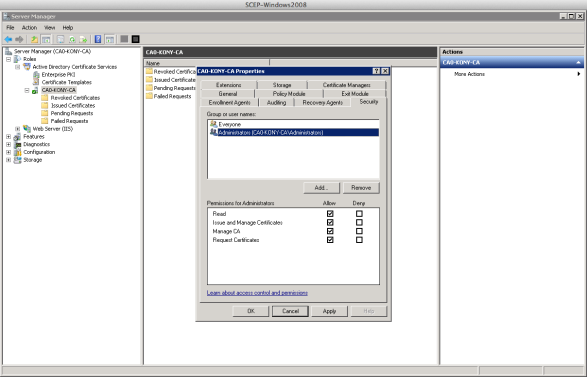Viewport: 587px width, 377px height.
Task: Toggle Allow for Issue and Manage Certificates
Action: [x=330, y=222]
